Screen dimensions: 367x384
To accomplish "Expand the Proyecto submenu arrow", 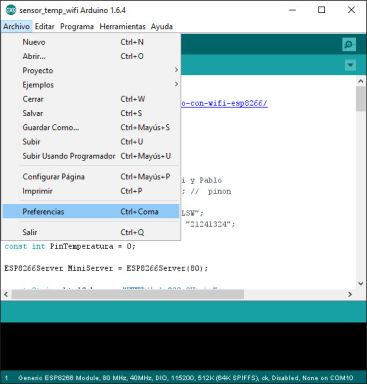I will point(176,70).
